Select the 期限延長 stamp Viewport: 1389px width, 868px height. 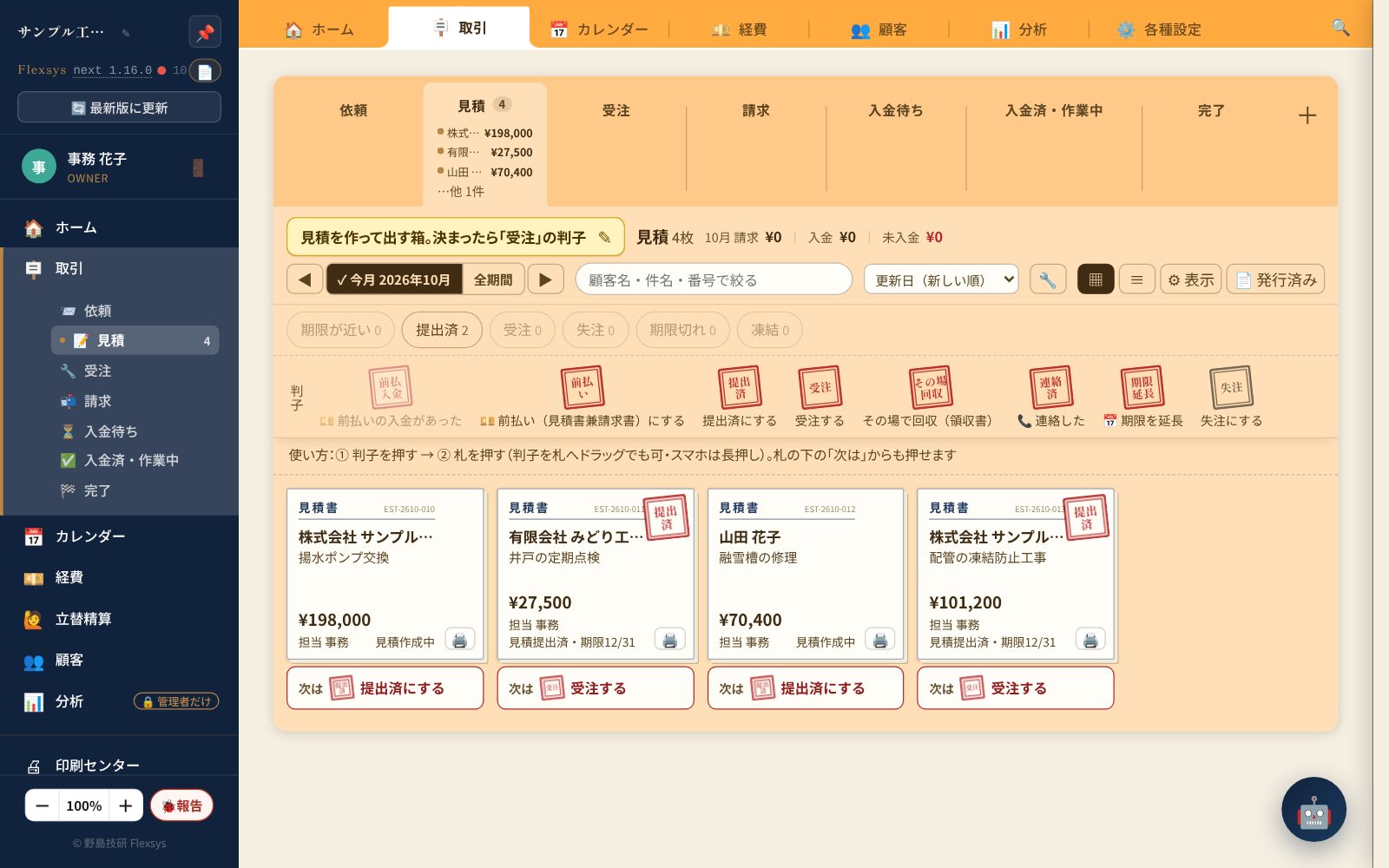[1142, 387]
